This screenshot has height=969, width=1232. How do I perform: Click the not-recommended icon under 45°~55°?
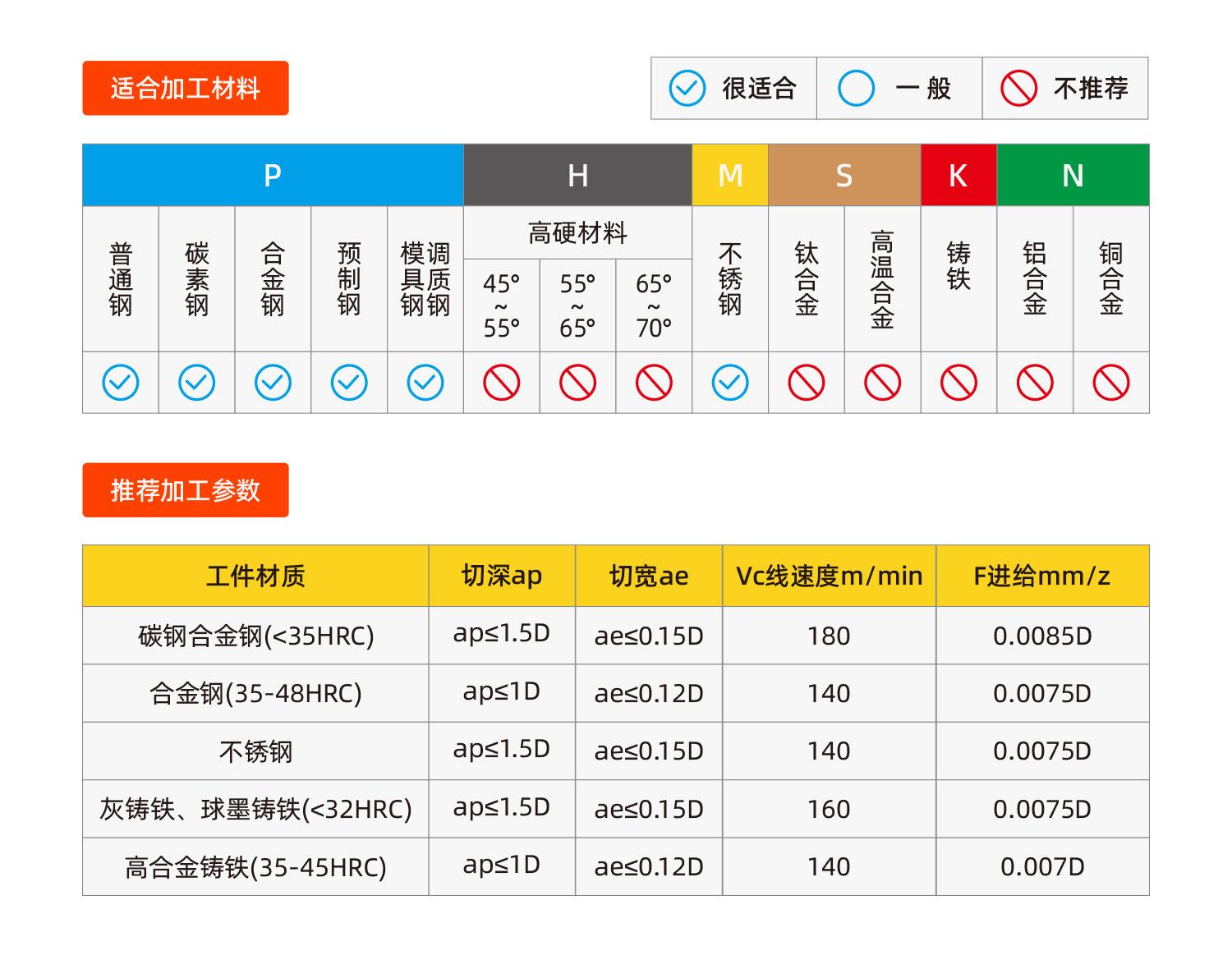tap(502, 383)
